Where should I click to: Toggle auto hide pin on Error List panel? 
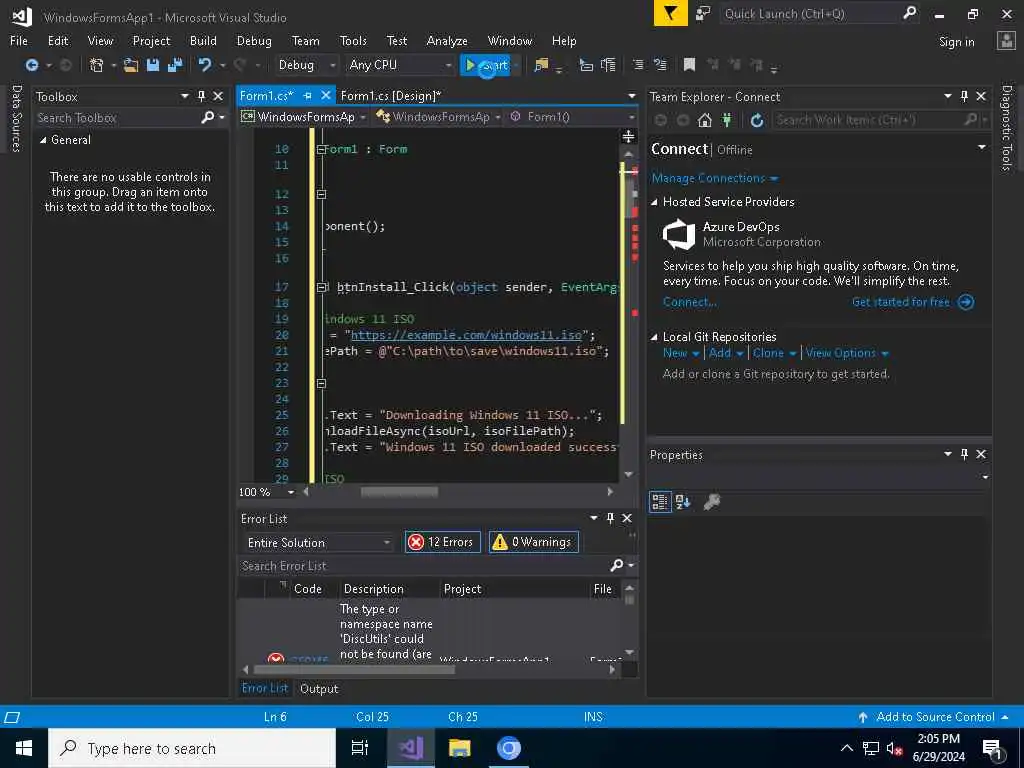[x=610, y=518]
